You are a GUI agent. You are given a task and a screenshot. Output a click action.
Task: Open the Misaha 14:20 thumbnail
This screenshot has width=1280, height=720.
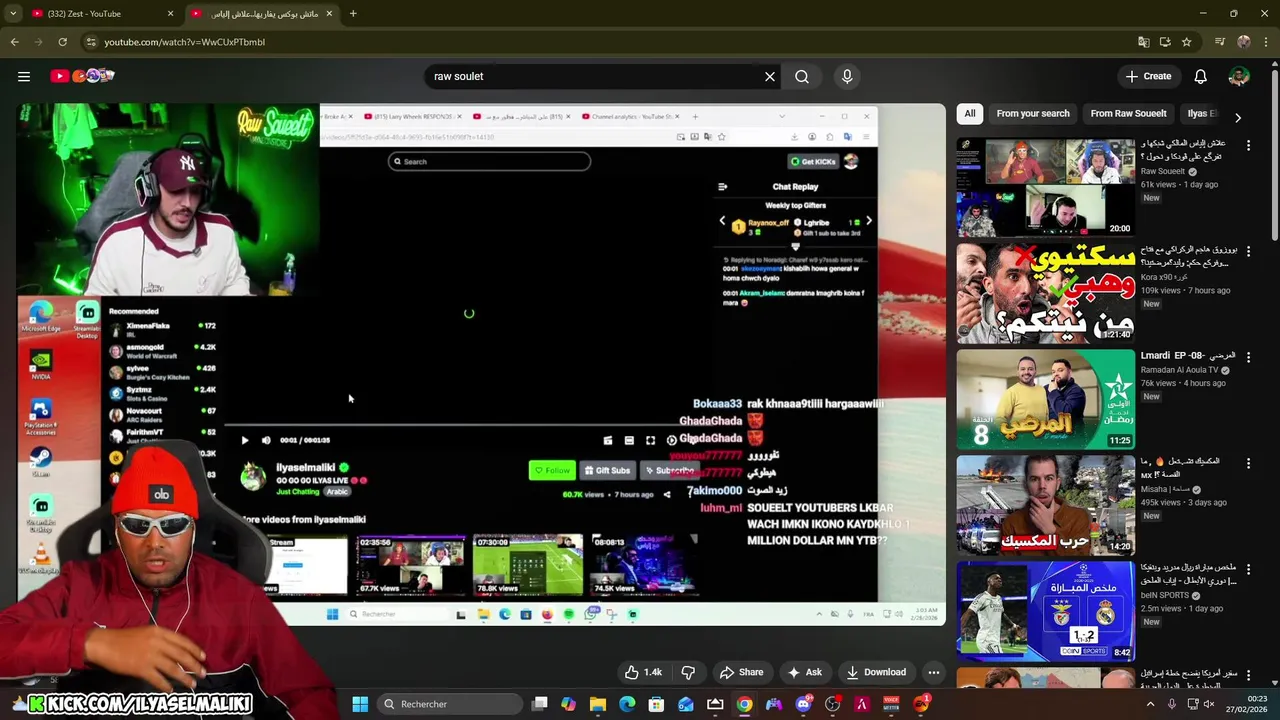[x=1045, y=505]
